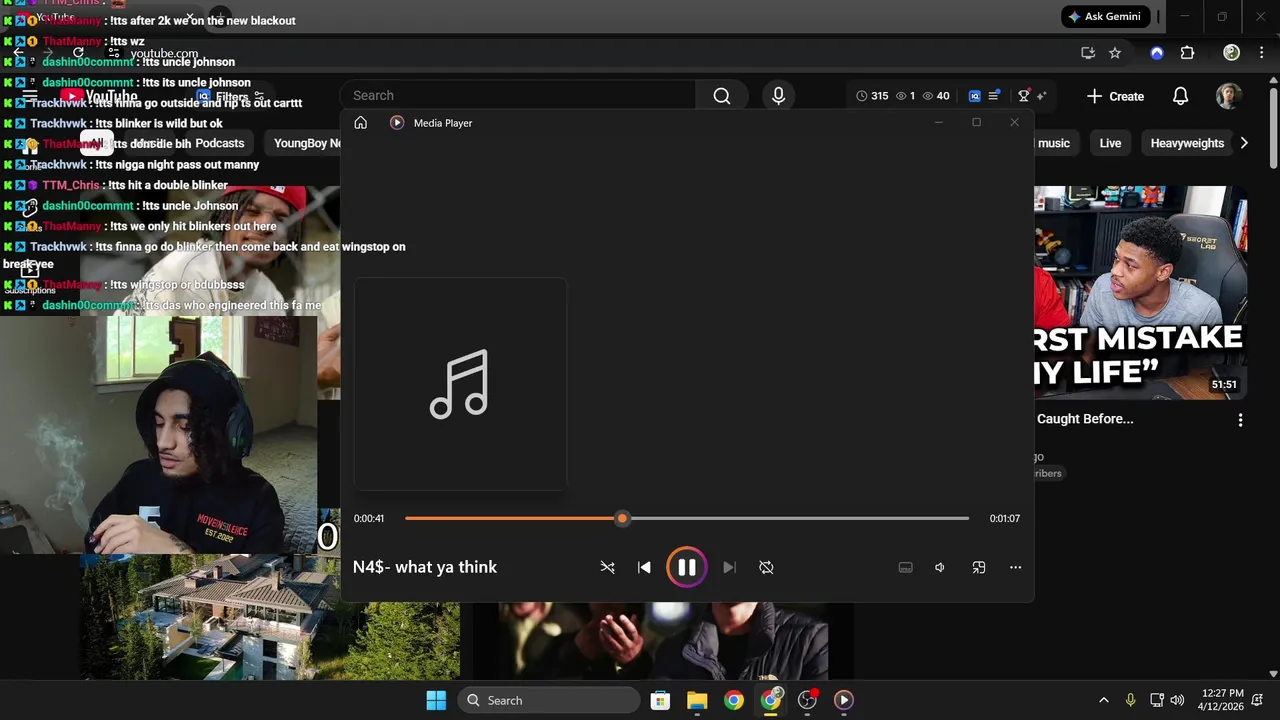Image resolution: width=1280 pixels, height=720 pixels.
Task: Open YouTube account avatar menu
Action: click(1229, 96)
